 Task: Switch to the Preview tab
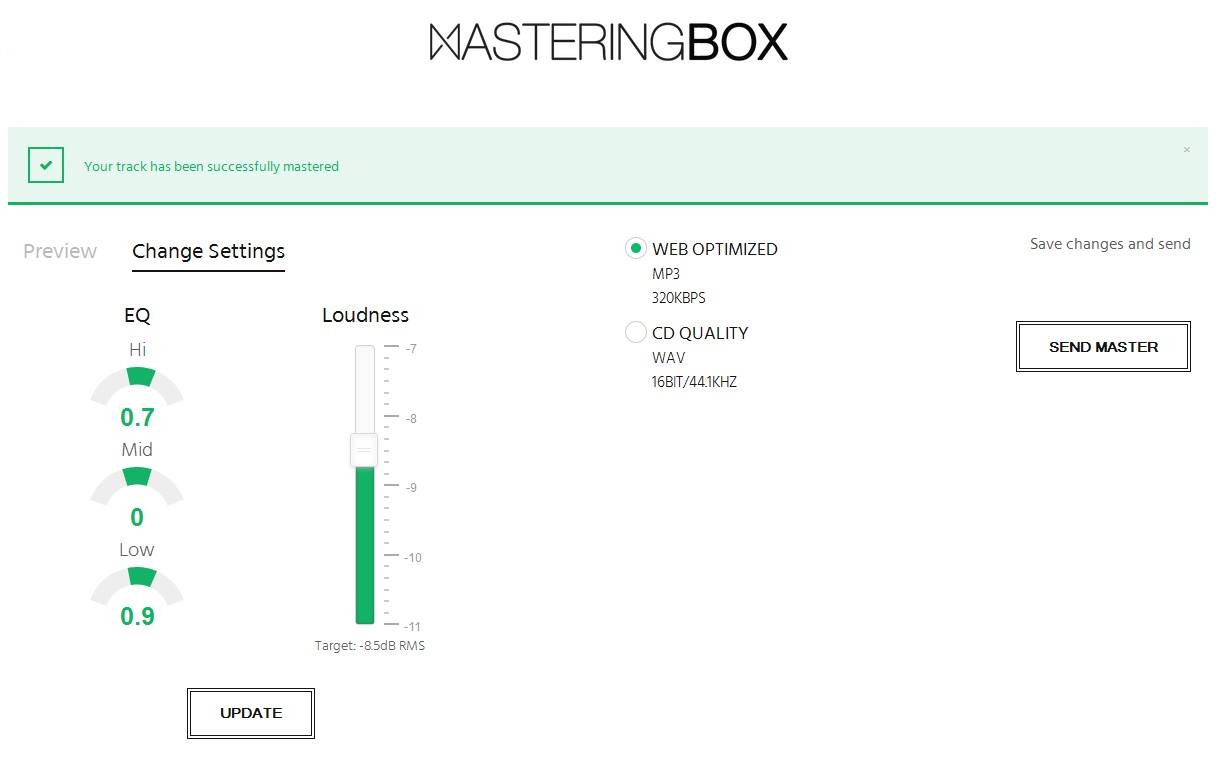(59, 251)
